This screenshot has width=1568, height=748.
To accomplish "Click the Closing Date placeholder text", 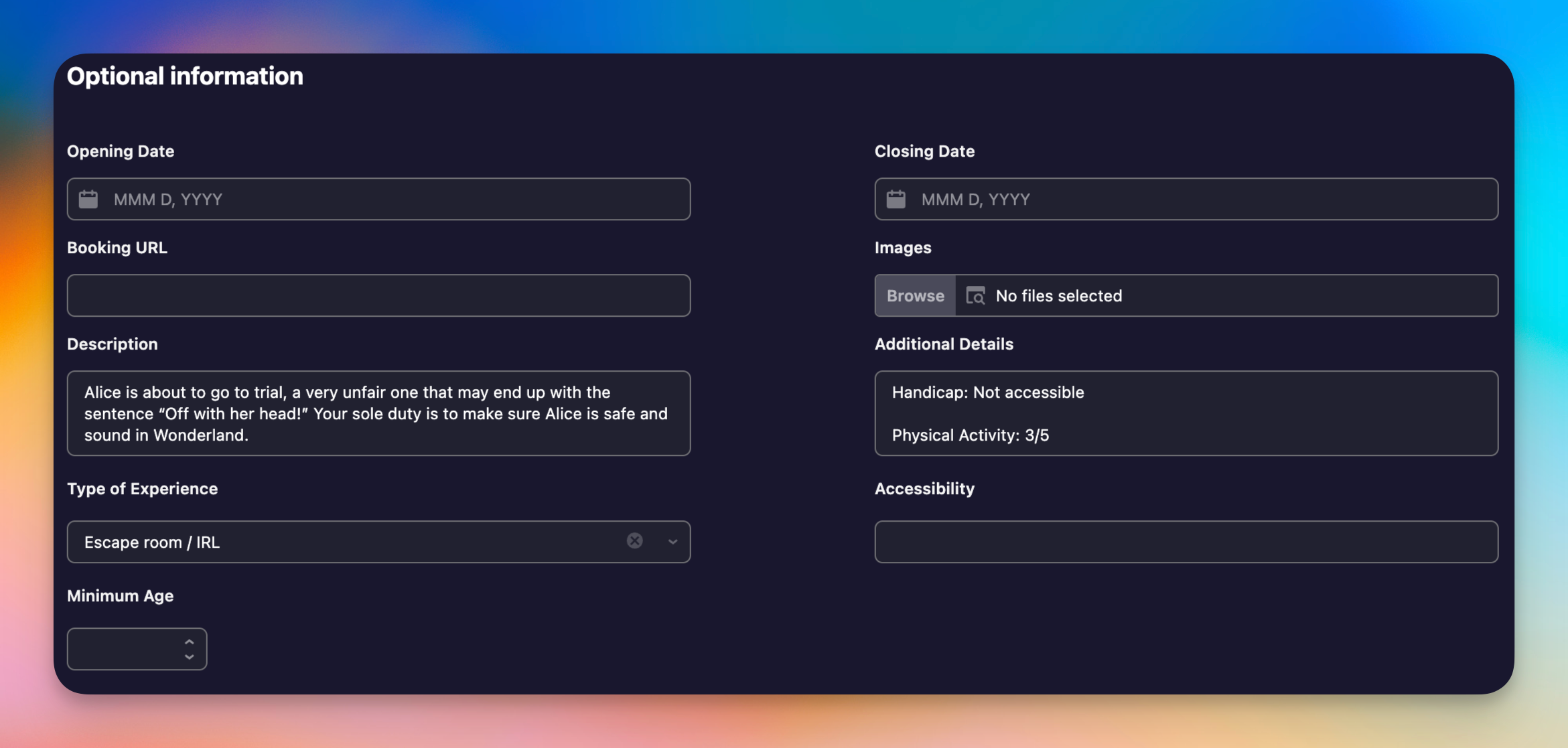I will tap(975, 200).
